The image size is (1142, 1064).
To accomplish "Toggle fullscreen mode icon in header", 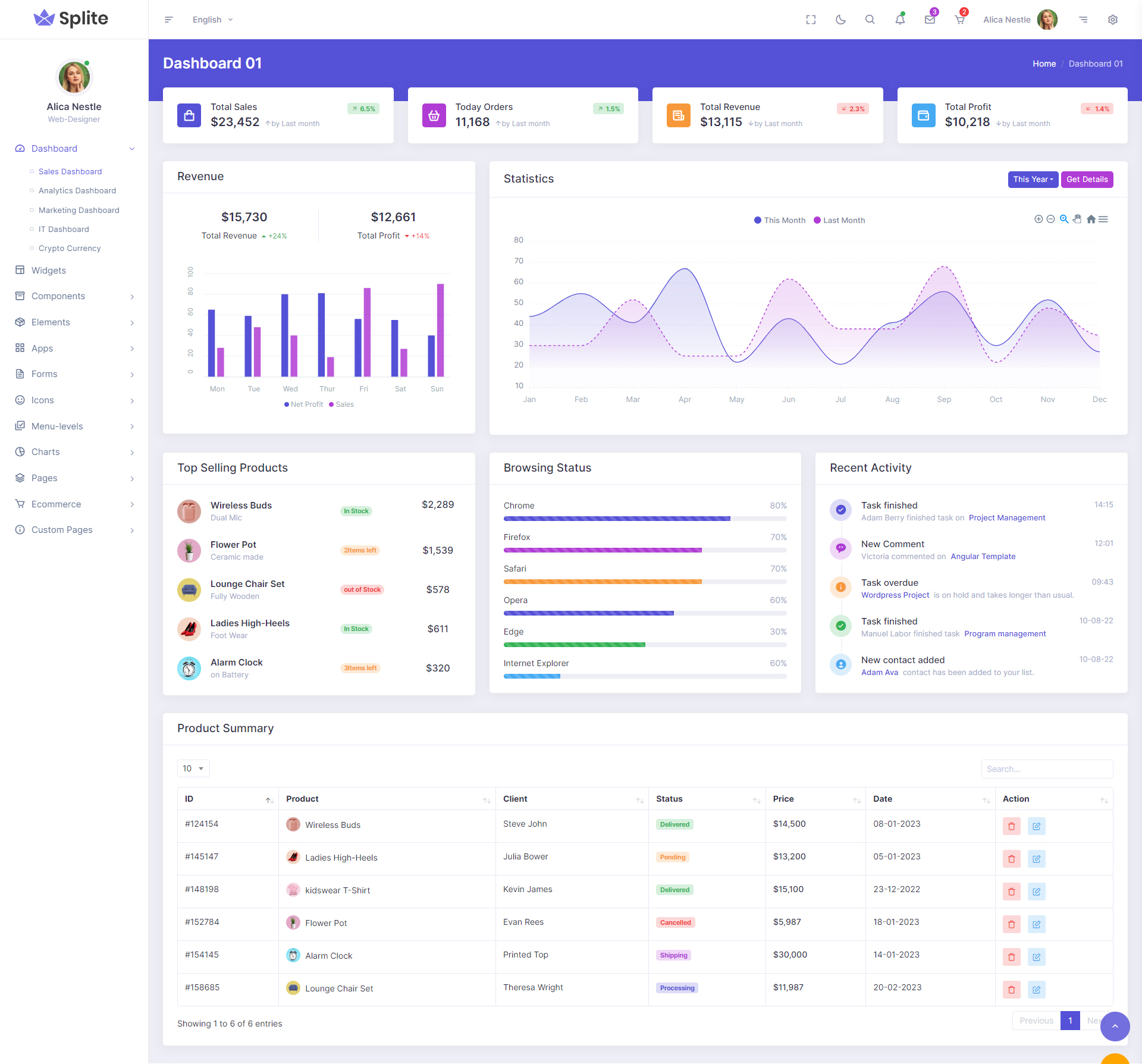I will [x=811, y=20].
